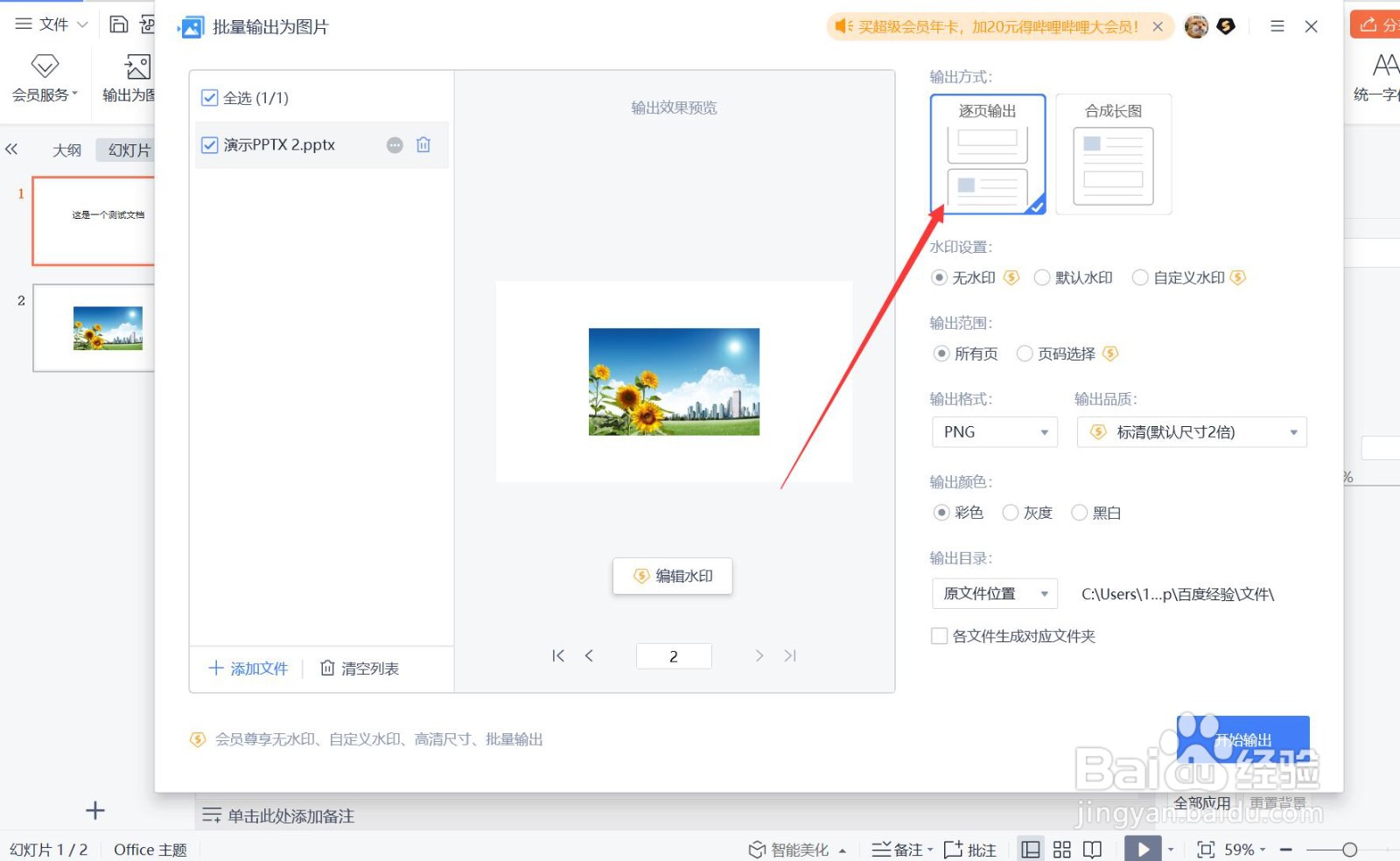This screenshot has width=1400, height=861.
Task: Click the member badge icon
Action: (1226, 26)
